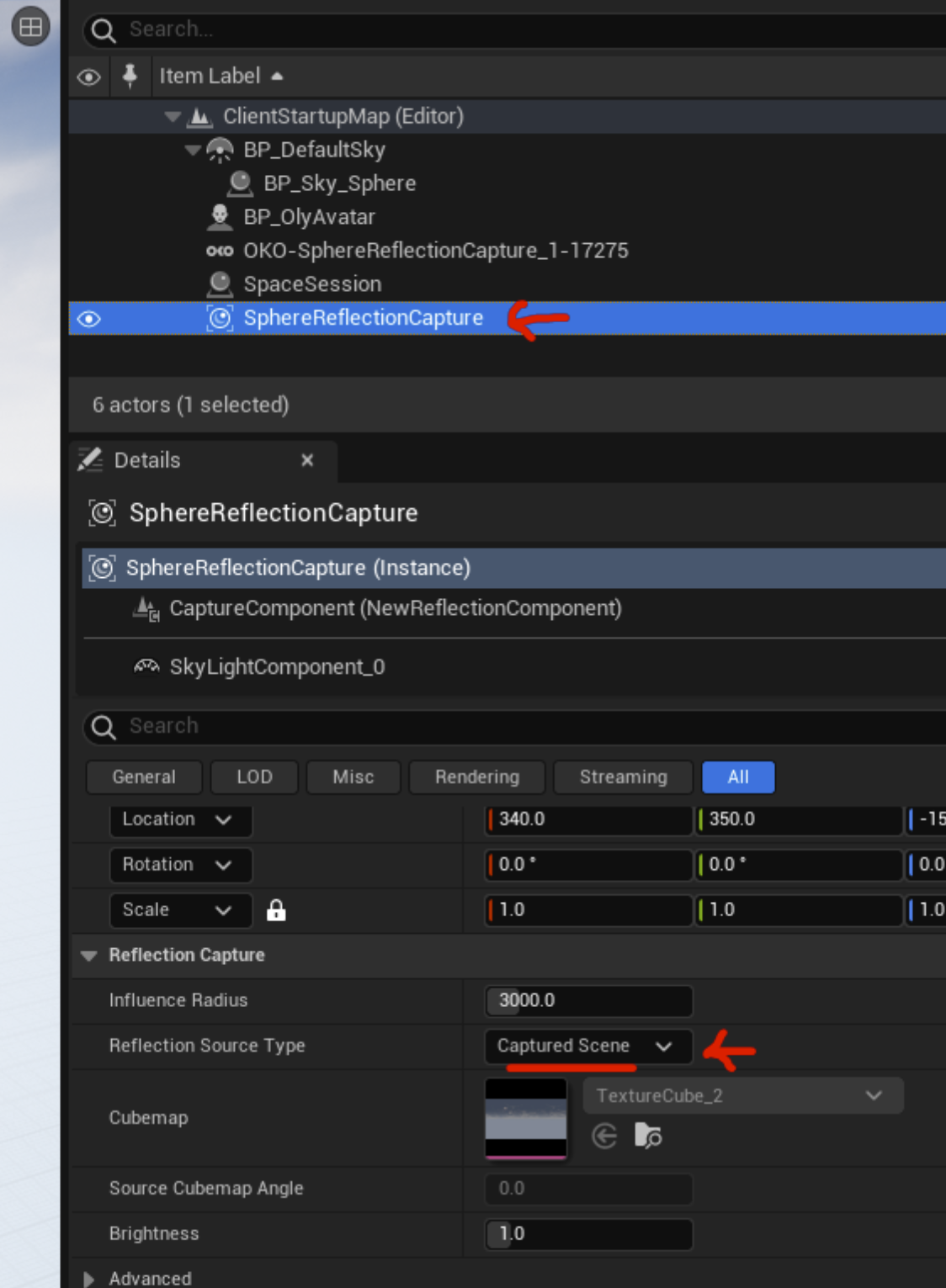This screenshot has height=1288, width=946.
Task: Click the Cubemap texture thumbnail
Action: [526, 1118]
